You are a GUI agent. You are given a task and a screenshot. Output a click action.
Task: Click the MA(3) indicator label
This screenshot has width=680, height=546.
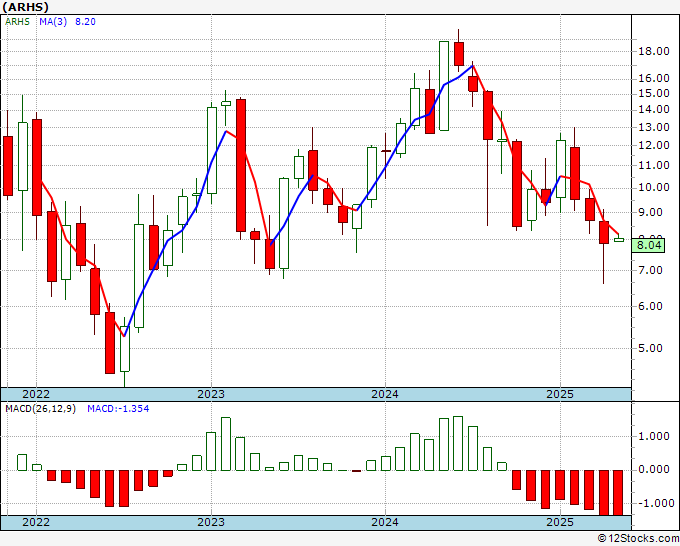[53, 22]
